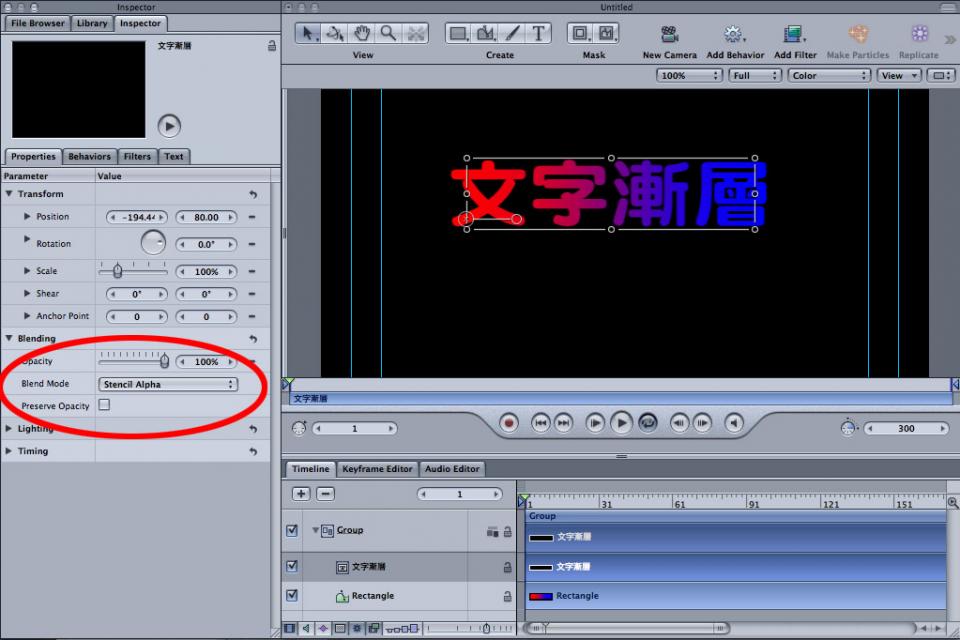Uncheck the Group layer visibility checkbox
960x640 pixels.
(292, 530)
